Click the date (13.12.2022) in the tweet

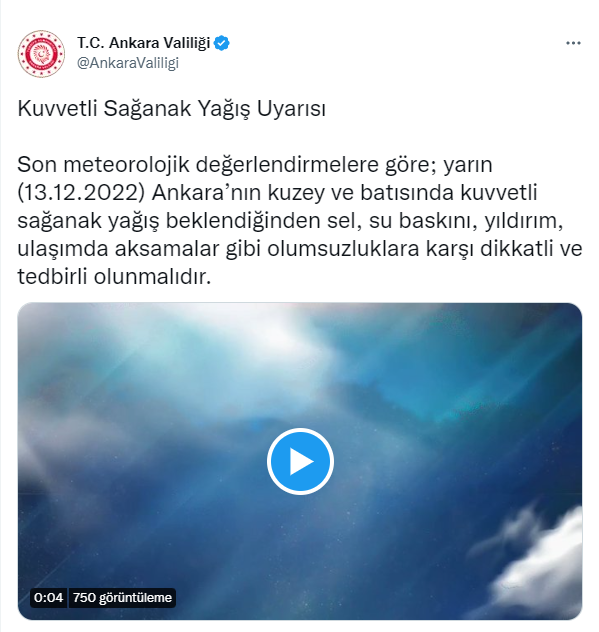coord(81,193)
